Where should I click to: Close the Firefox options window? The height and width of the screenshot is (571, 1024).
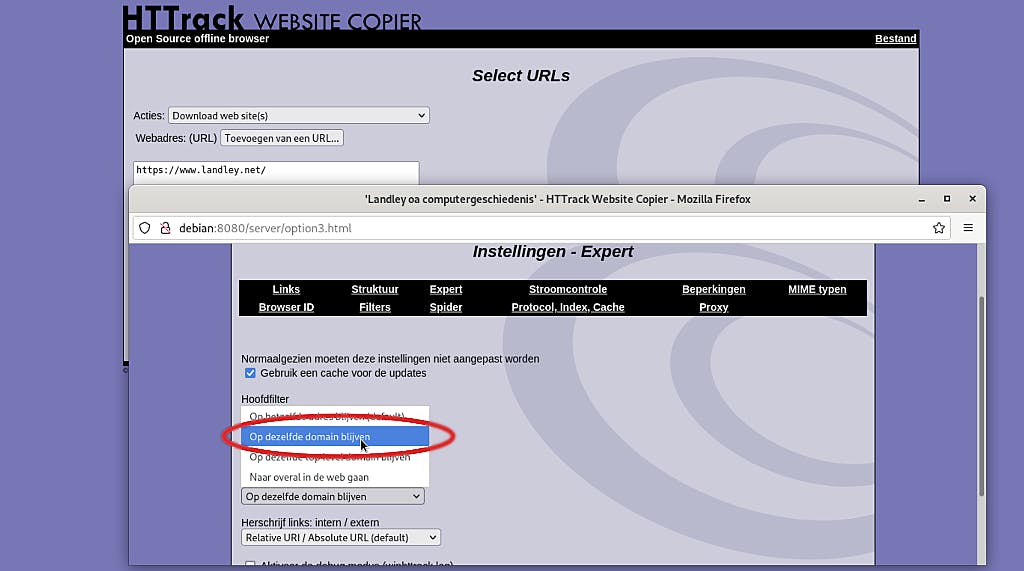pos(972,199)
